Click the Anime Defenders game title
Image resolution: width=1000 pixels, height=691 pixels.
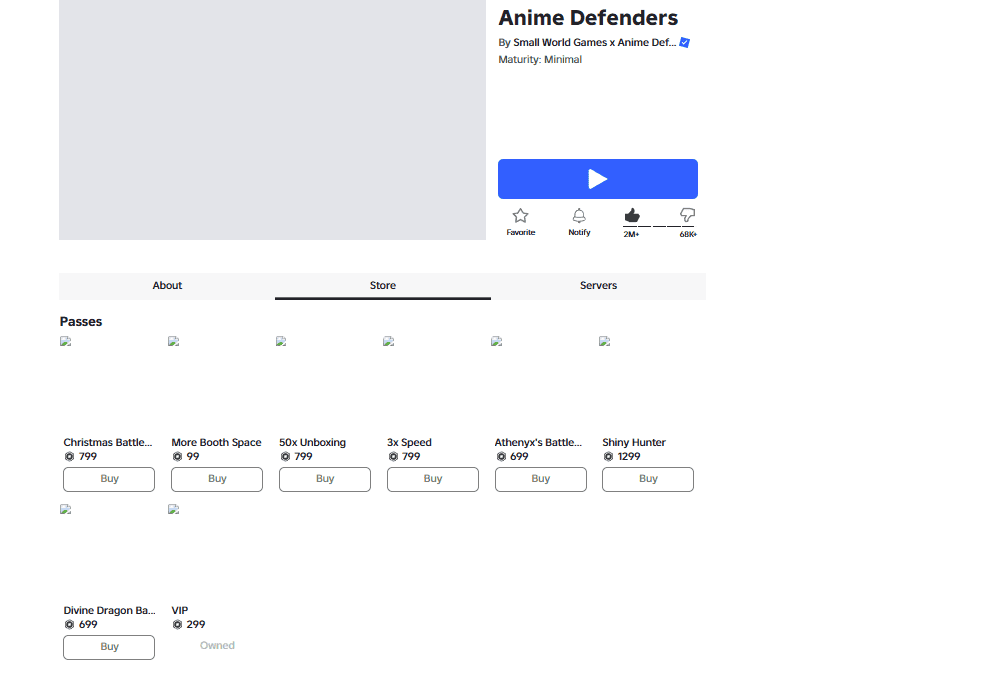point(588,18)
